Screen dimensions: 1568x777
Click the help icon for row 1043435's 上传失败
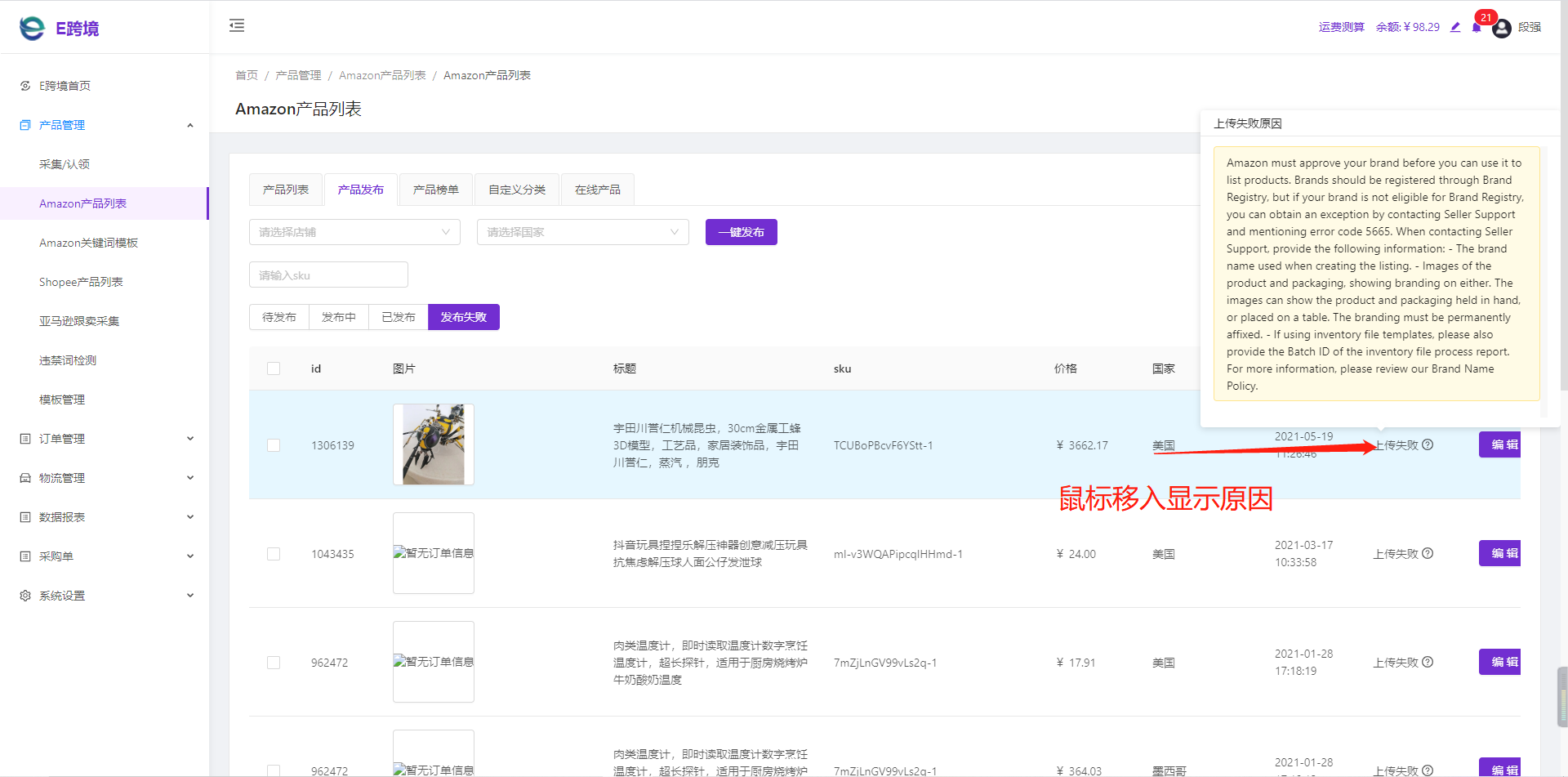click(x=1428, y=553)
